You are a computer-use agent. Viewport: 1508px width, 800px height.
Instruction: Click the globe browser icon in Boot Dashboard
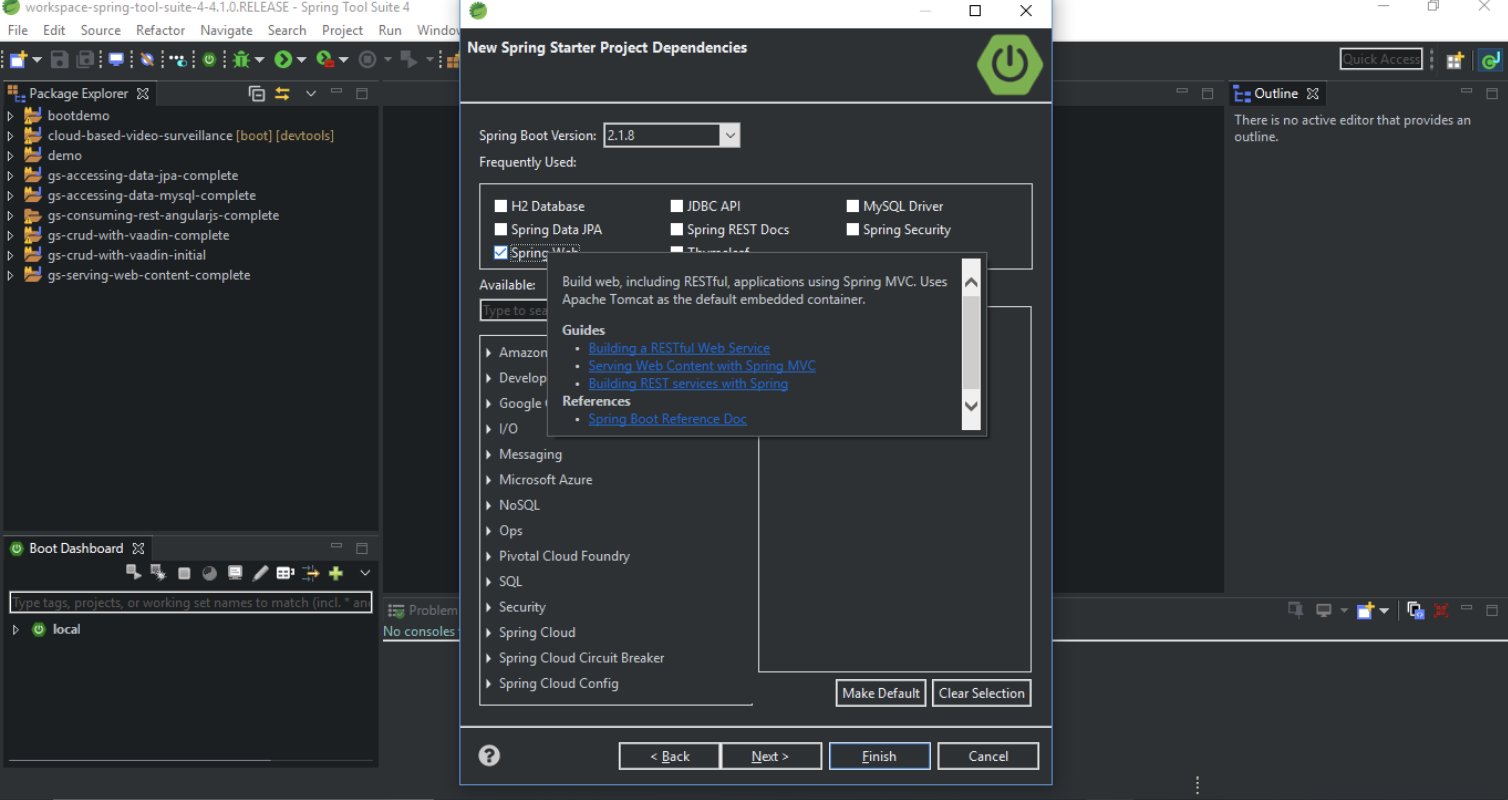pos(209,573)
